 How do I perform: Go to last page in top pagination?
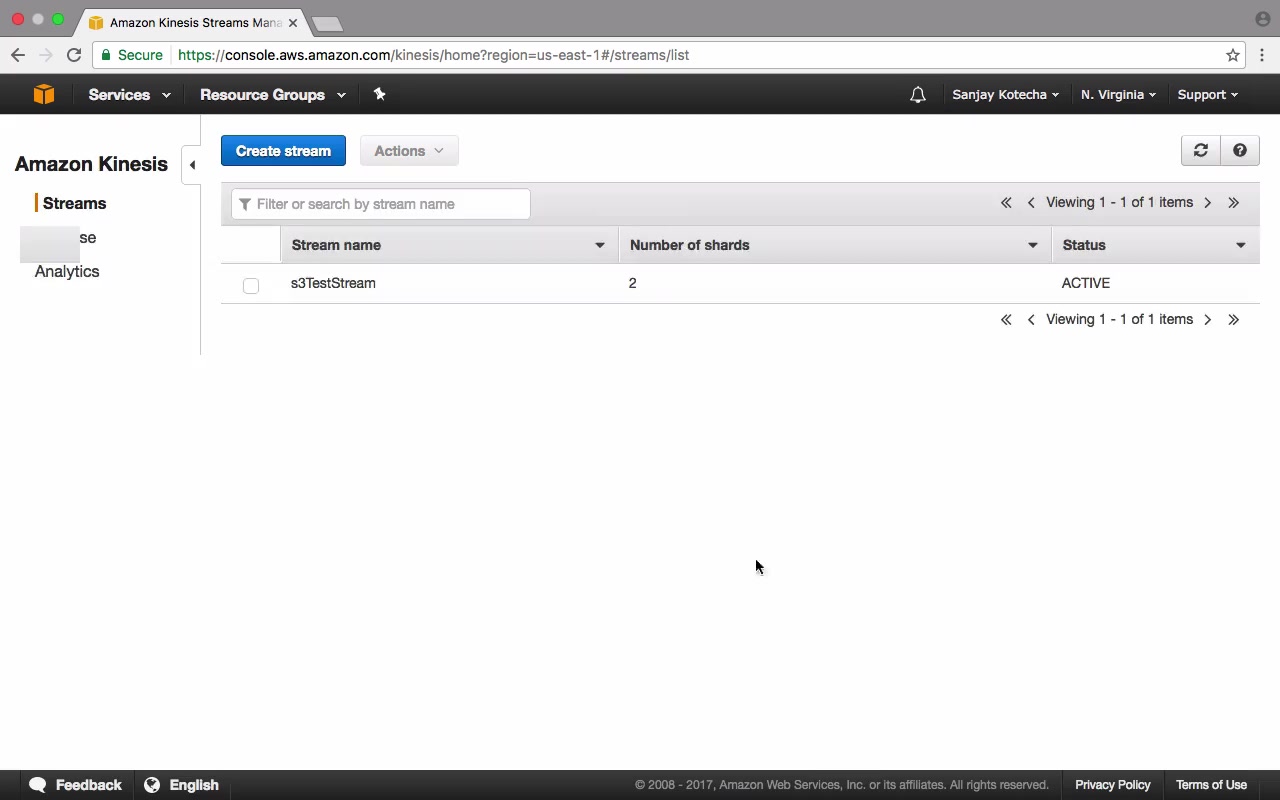tap(1234, 203)
